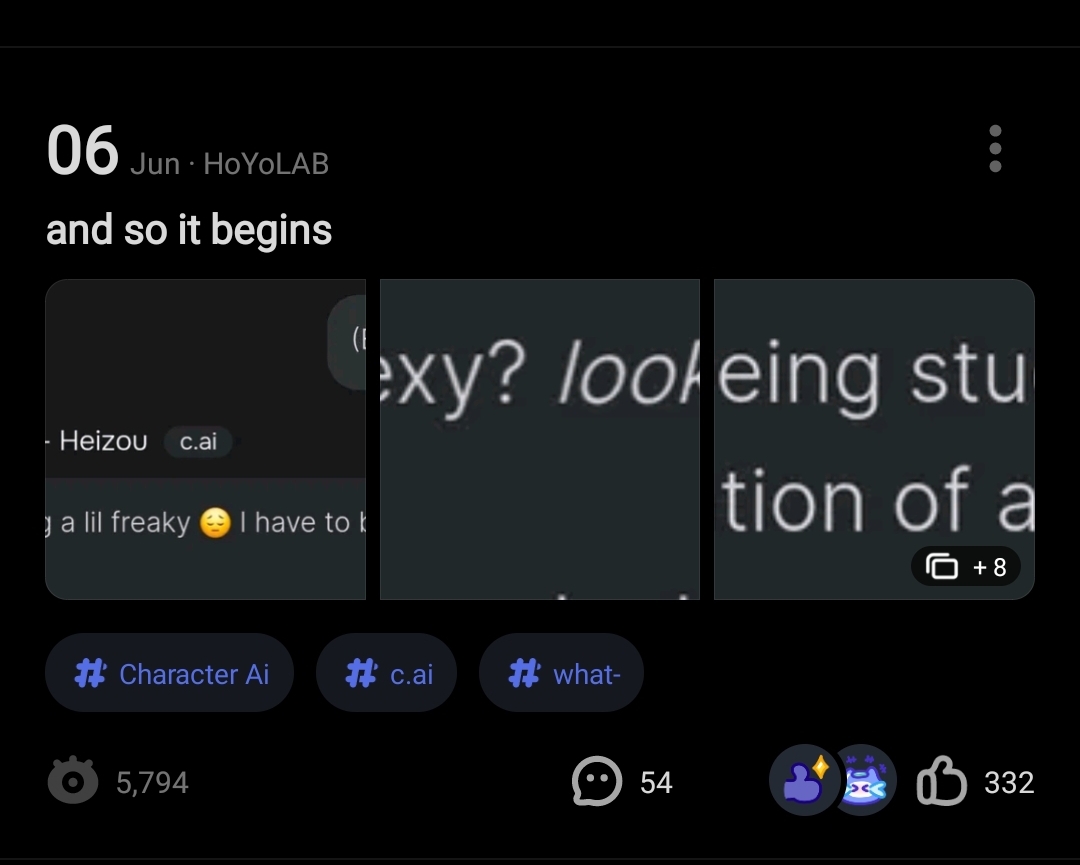1080x865 pixels.
Task: Open the third image thumbnail
Action: coord(873,420)
